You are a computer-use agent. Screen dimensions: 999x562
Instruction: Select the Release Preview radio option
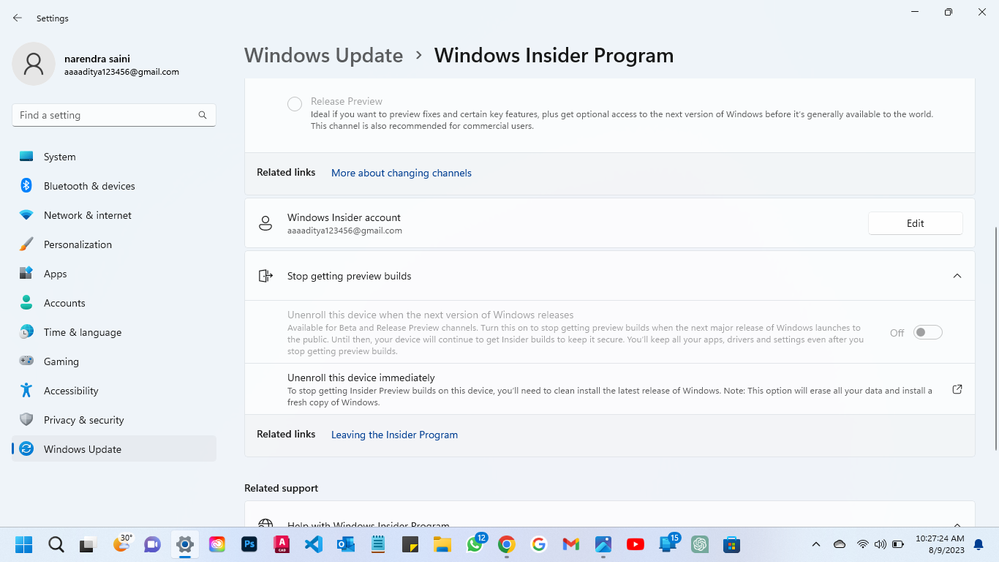(x=294, y=104)
